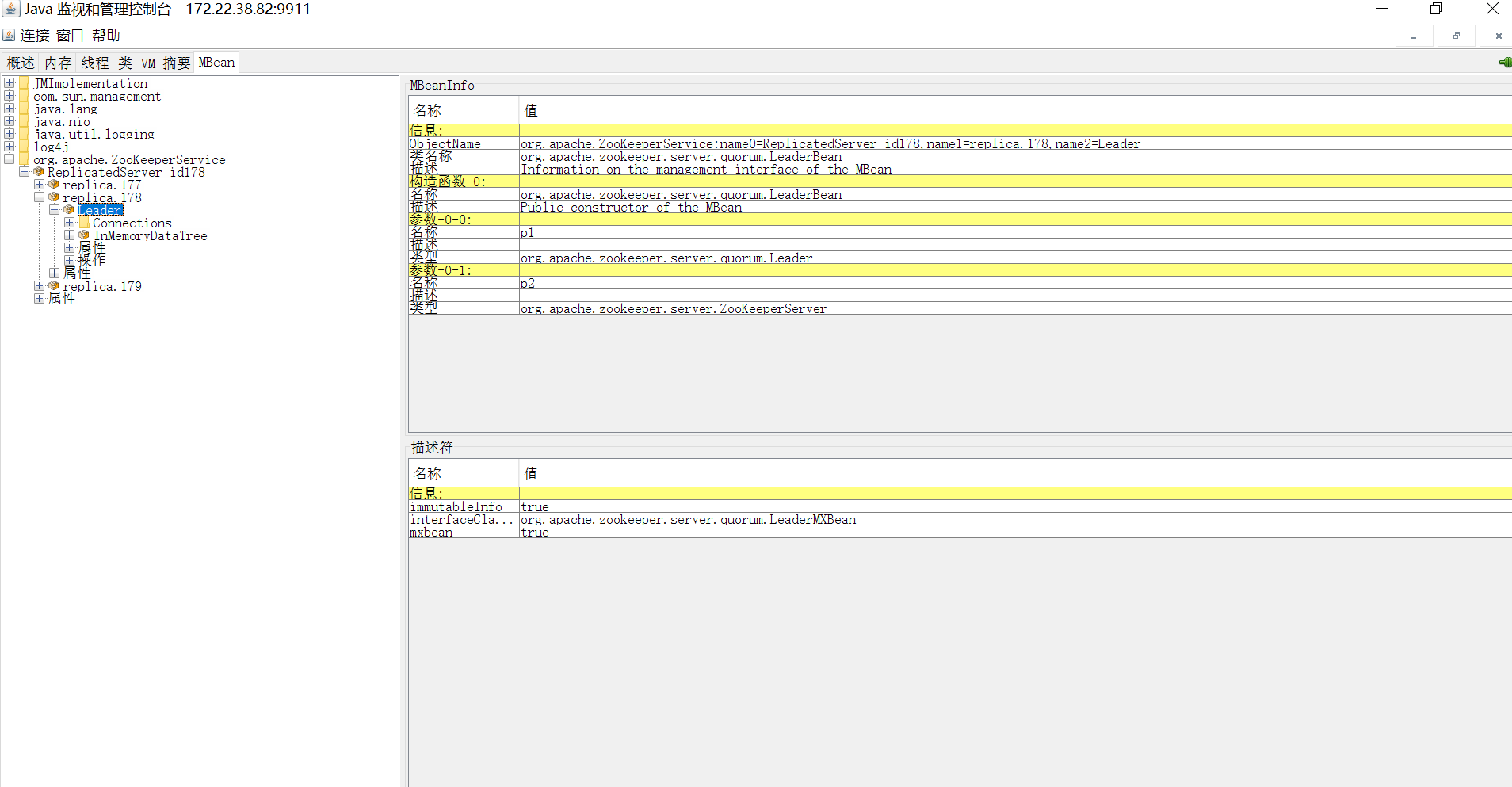Click the JMImplementation folder icon
The image size is (1512, 787).
click(25, 83)
